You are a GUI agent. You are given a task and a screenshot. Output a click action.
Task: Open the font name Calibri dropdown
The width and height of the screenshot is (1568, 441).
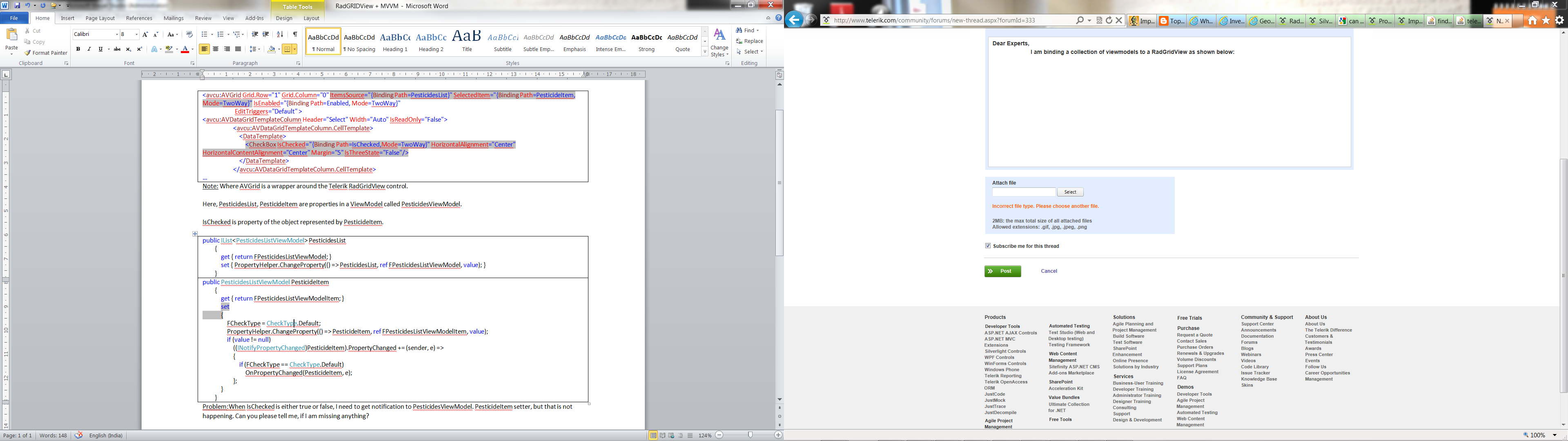[x=117, y=34]
